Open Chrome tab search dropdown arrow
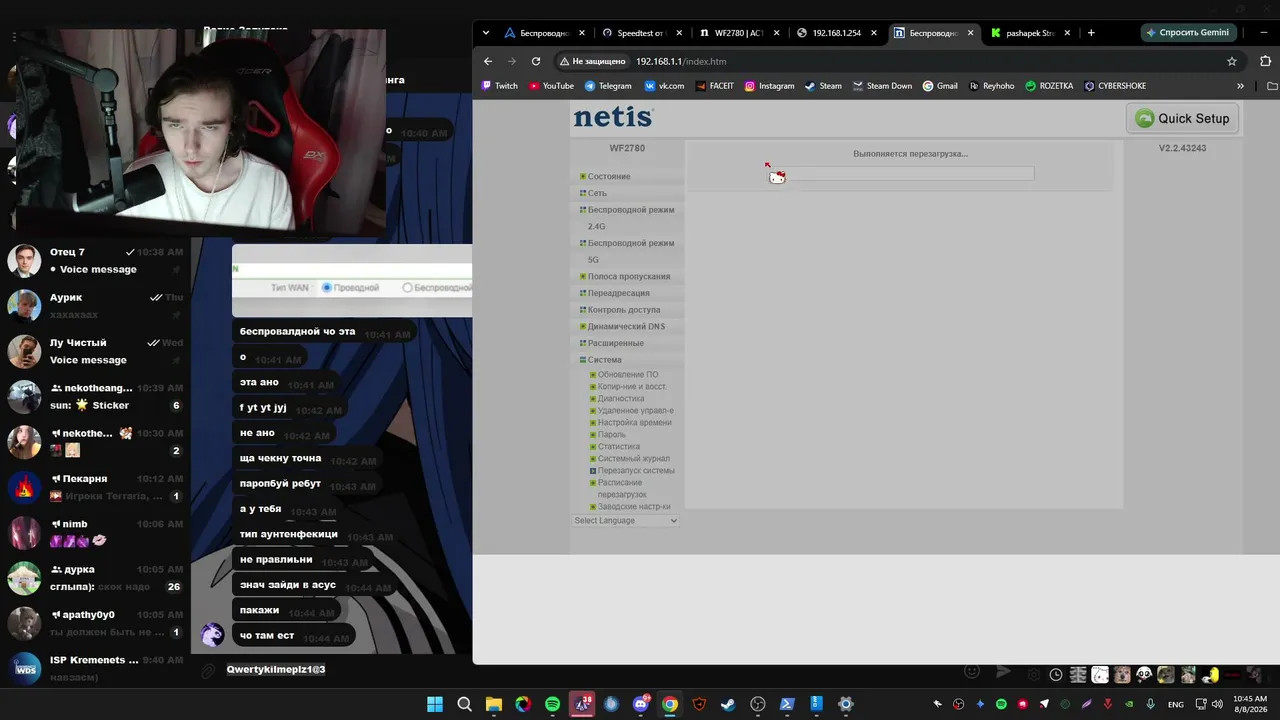This screenshot has height=720, width=1280. 486,33
